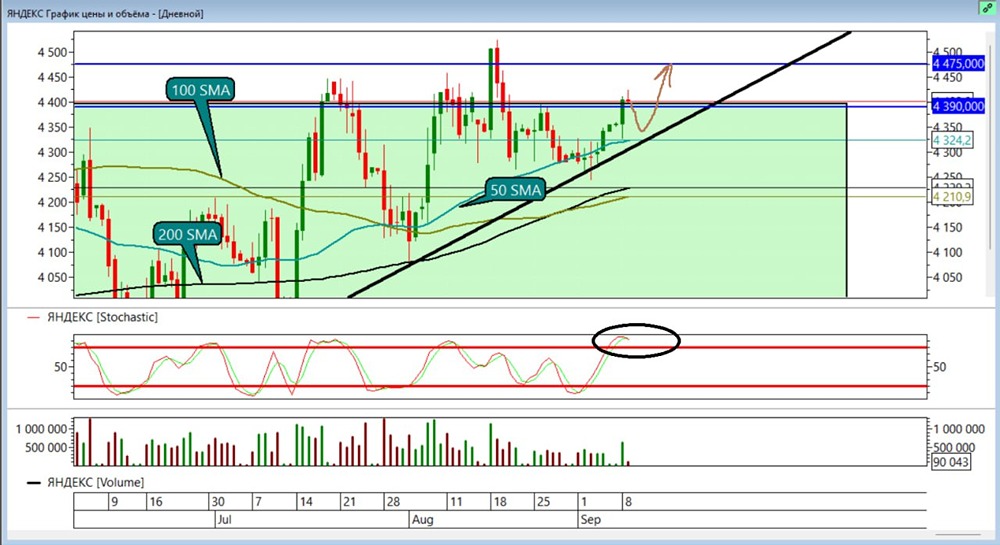Click the 4 050 label on the left price axis
This screenshot has width=1000, height=545.
(x=52, y=277)
